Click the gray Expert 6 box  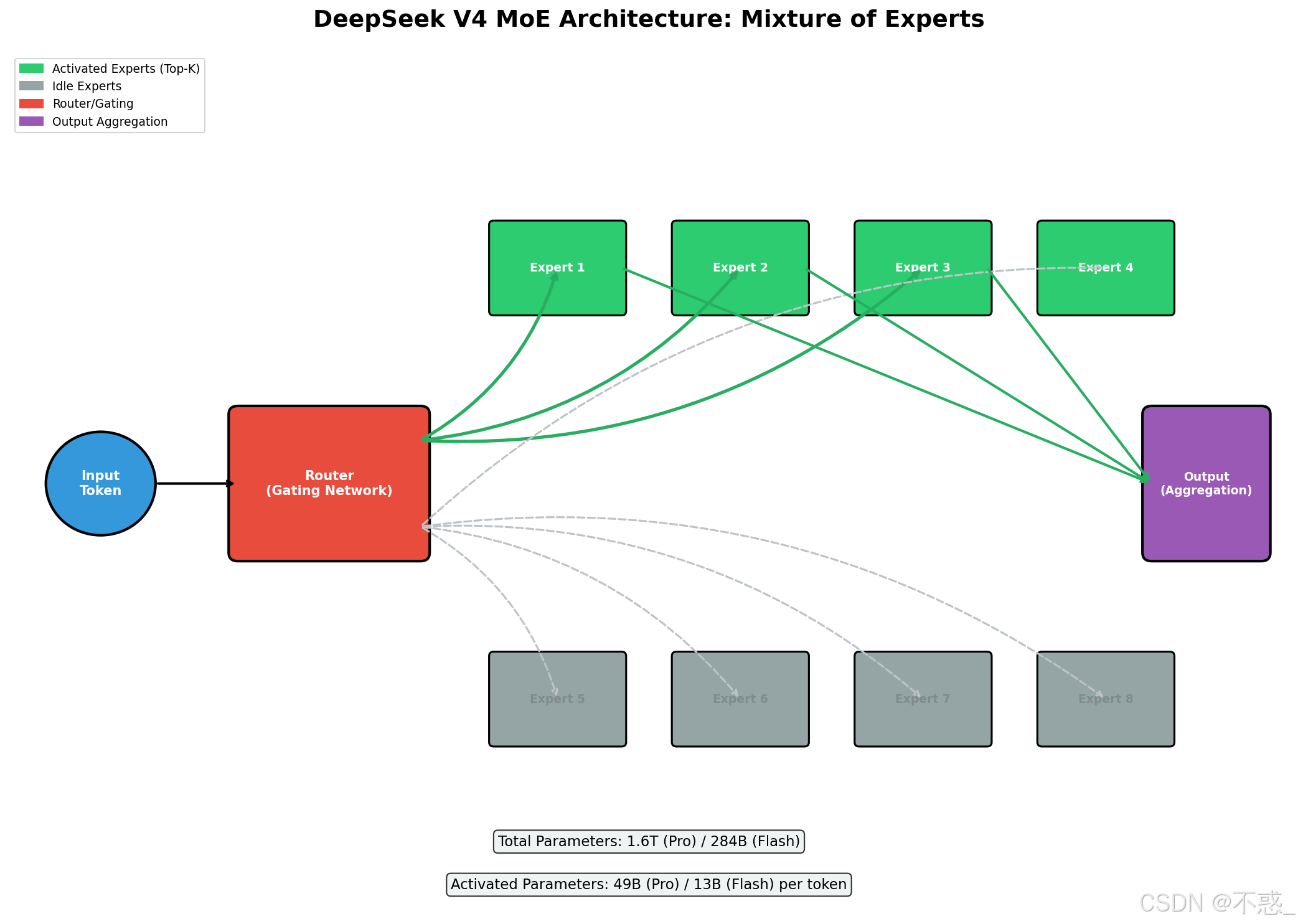(740, 699)
